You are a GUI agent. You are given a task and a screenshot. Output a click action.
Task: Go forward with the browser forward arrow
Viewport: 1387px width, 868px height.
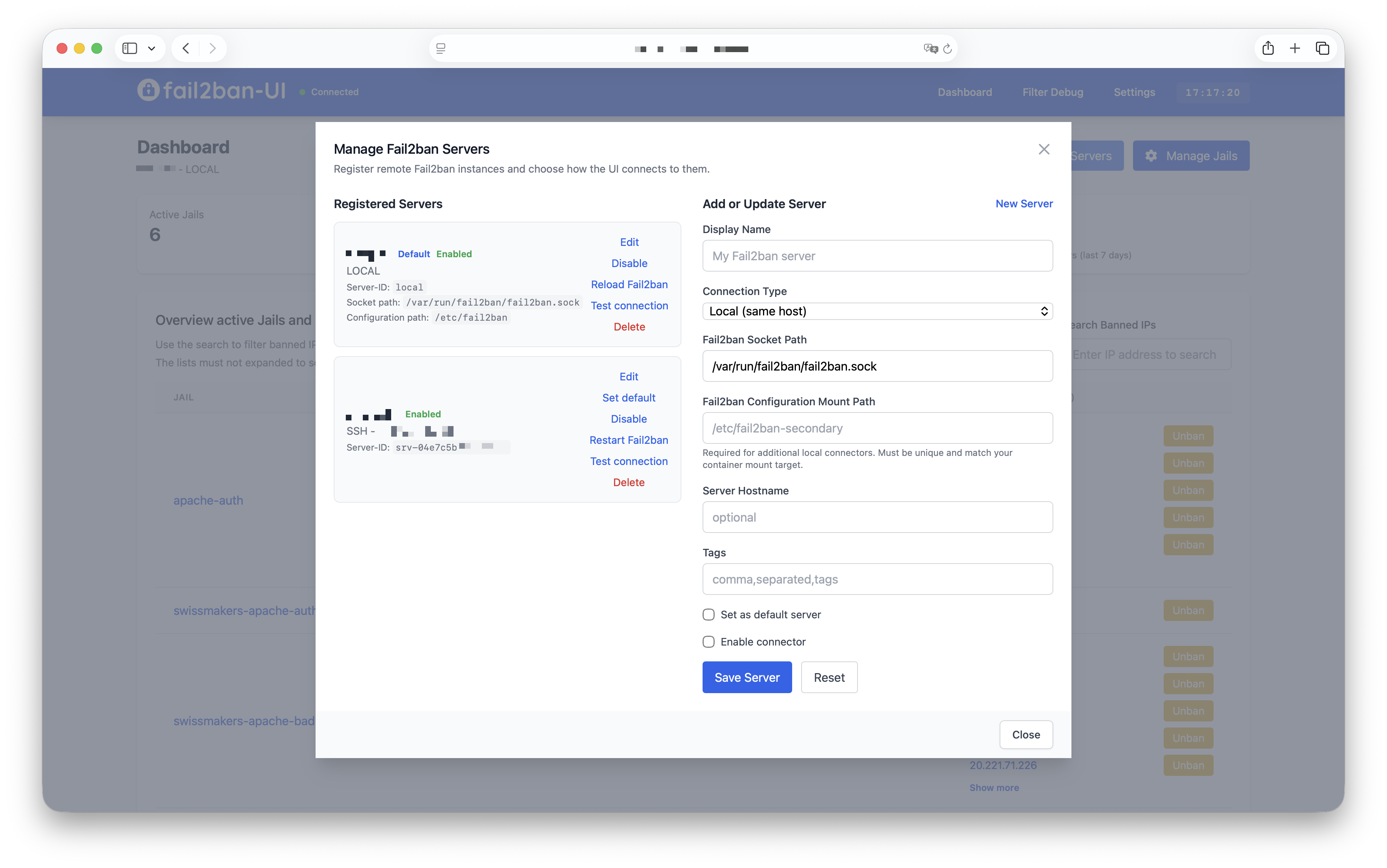coord(212,48)
